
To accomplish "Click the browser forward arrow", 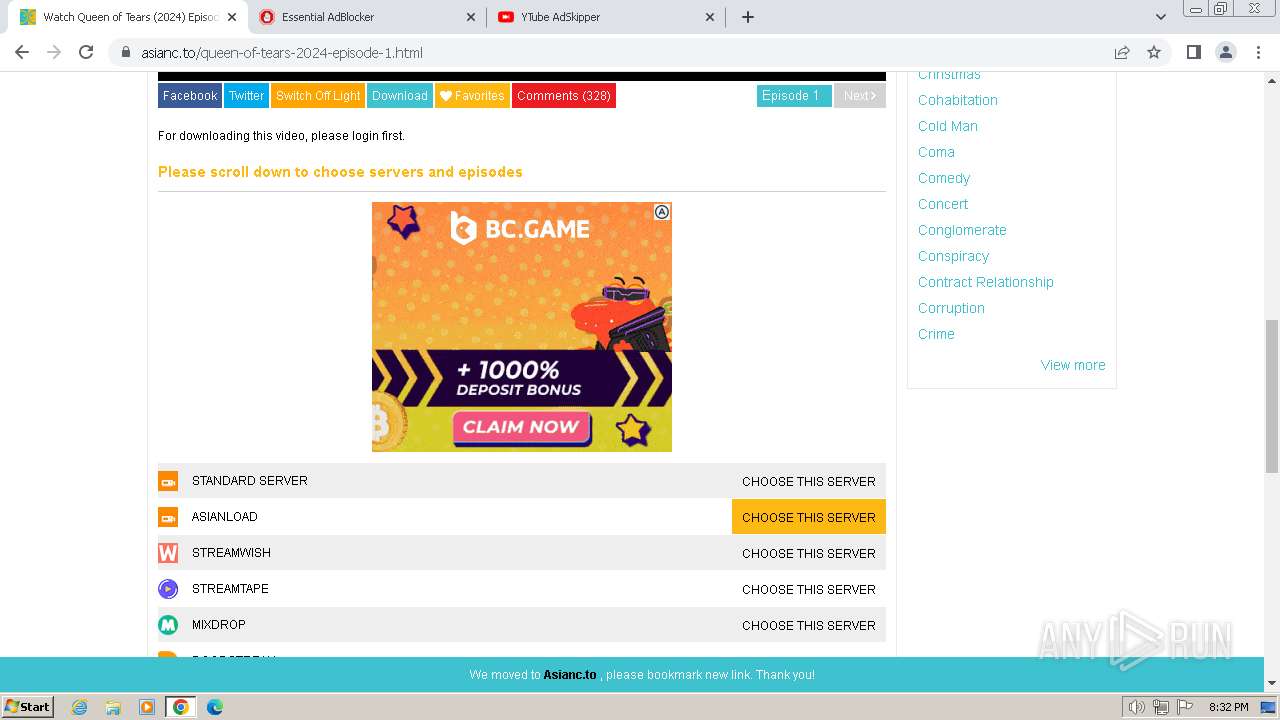I will [54, 52].
